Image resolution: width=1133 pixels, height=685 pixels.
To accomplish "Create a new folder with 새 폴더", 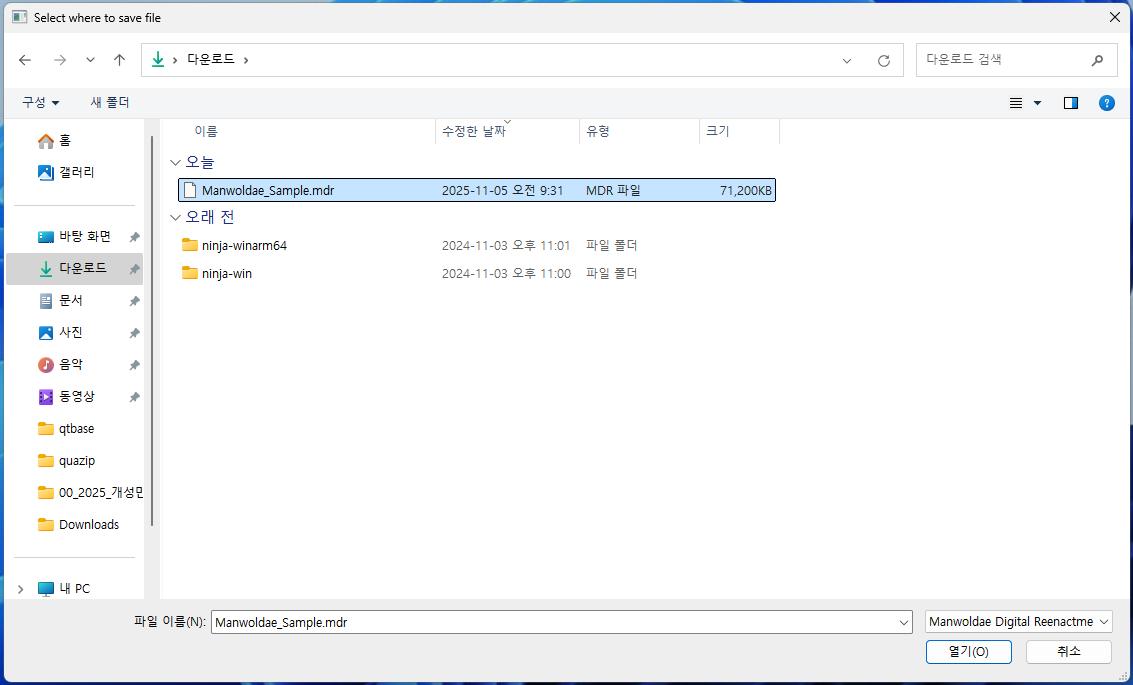I will (107, 102).
